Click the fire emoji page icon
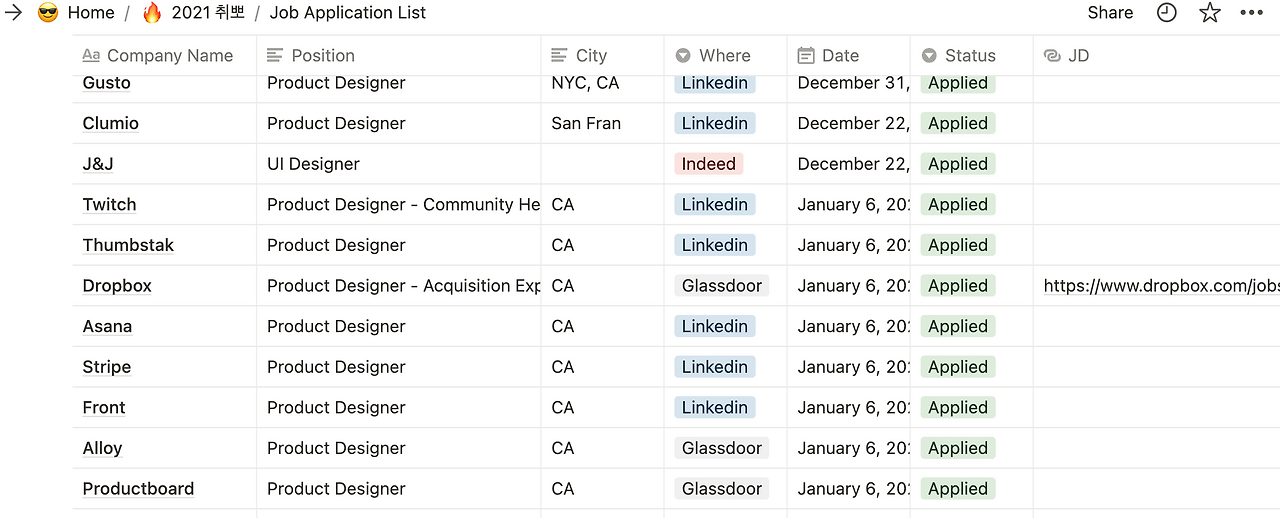 coord(152,13)
